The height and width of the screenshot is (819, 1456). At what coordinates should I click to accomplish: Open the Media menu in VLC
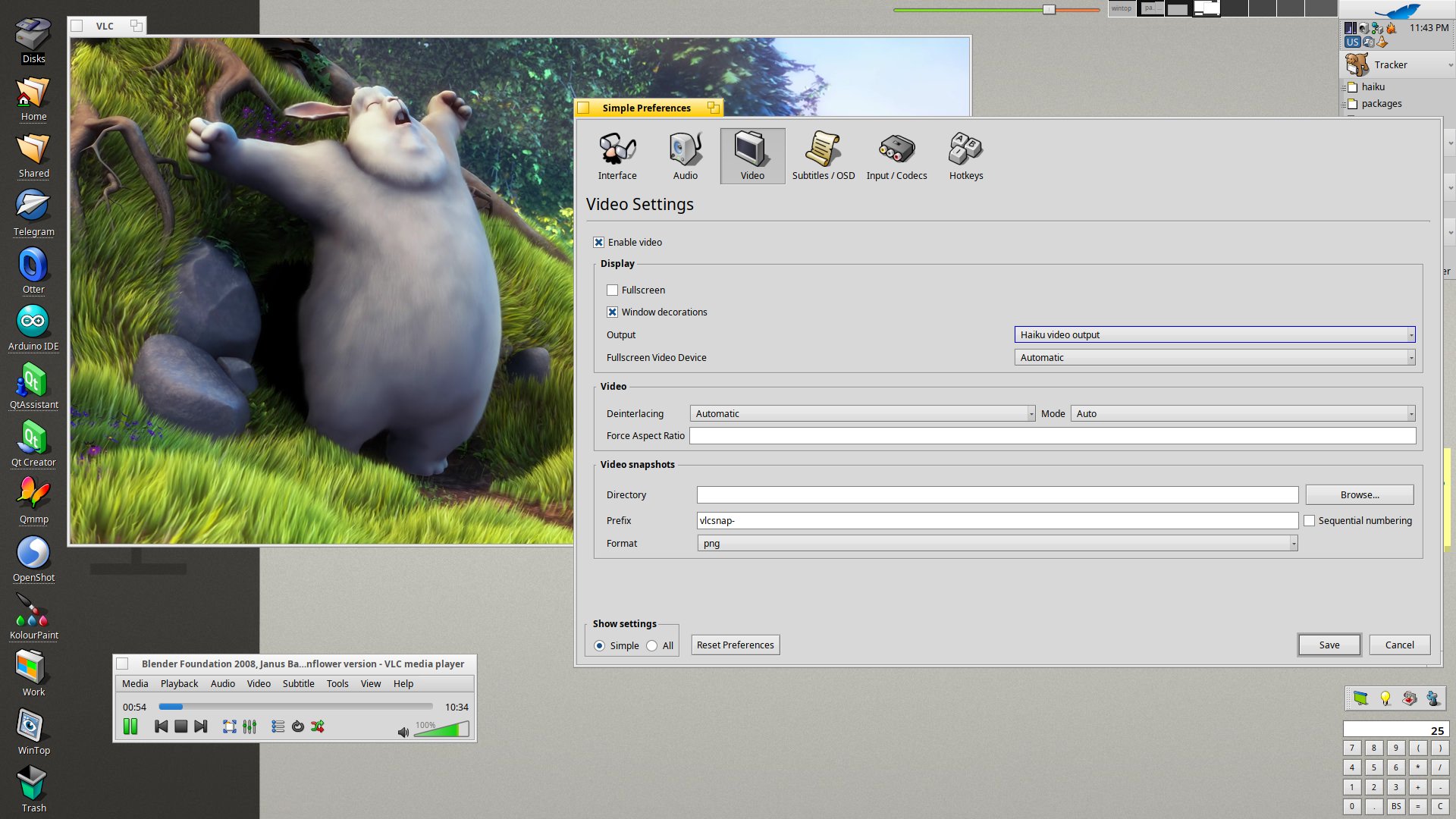click(x=135, y=683)
